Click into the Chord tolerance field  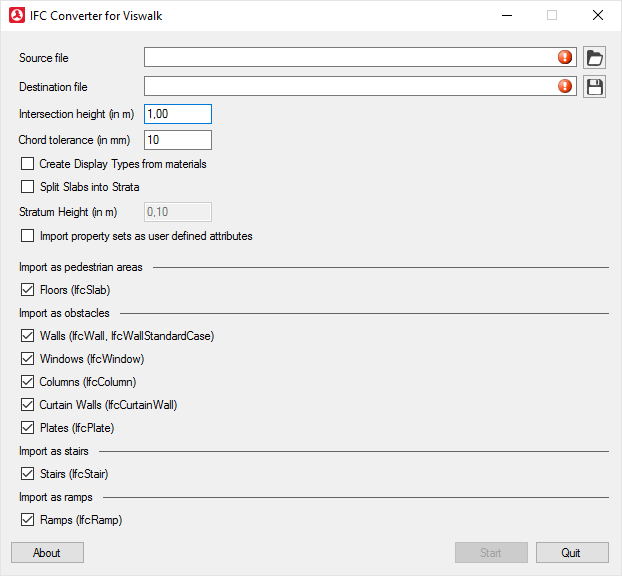click(x=178, y=140)
